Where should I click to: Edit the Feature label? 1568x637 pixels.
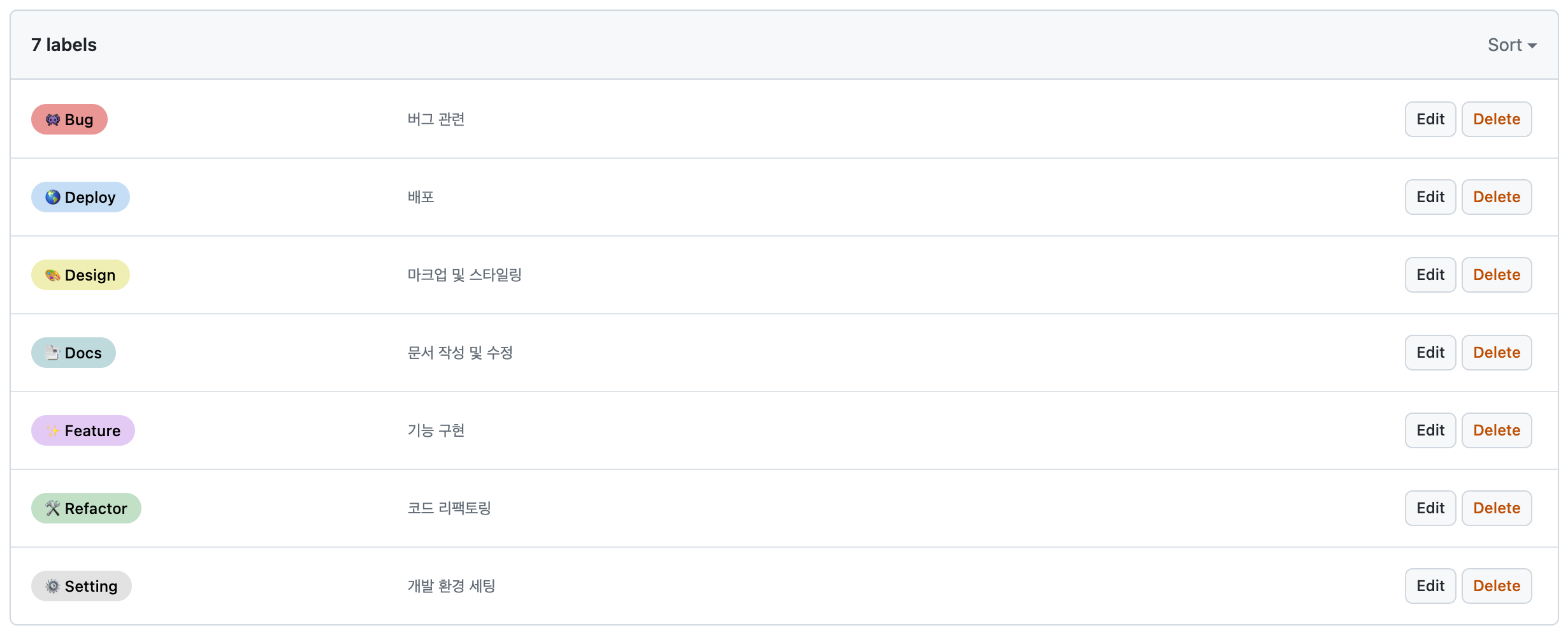(x=1430, y=430)
